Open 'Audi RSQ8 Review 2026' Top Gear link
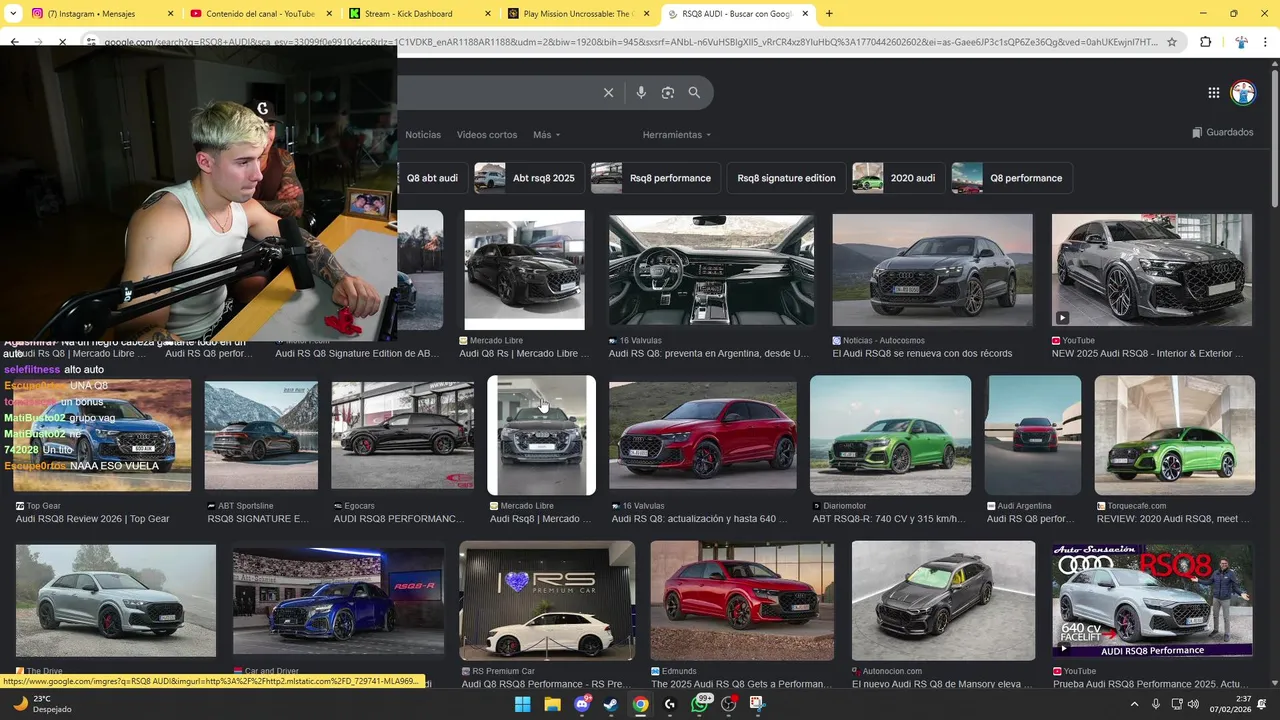Image resolution: width=1280 pixels, height=720 pixels. click(92, 519)
